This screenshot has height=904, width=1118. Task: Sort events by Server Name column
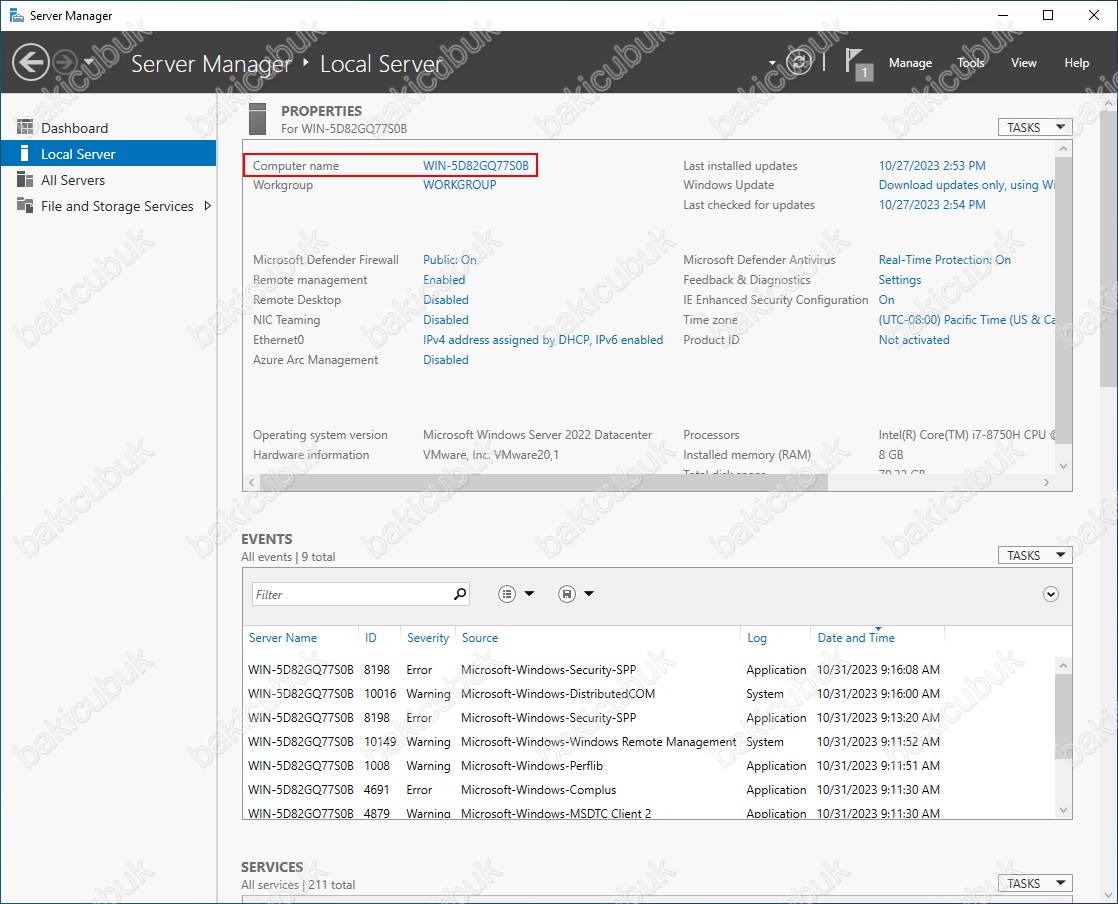point(282,637)
